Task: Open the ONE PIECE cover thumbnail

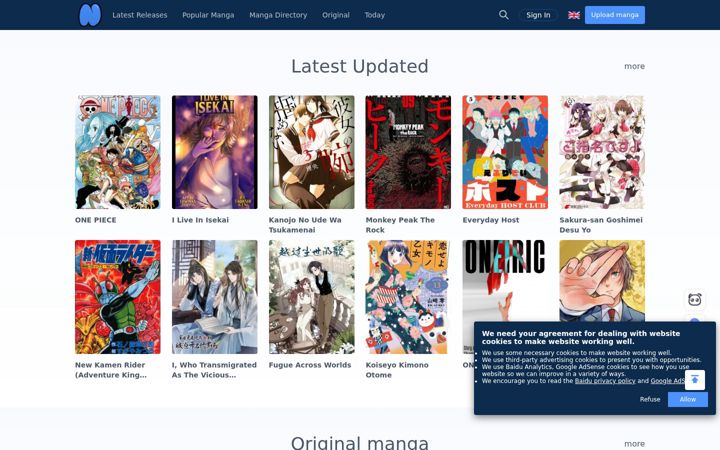Action: pos(118,152)
